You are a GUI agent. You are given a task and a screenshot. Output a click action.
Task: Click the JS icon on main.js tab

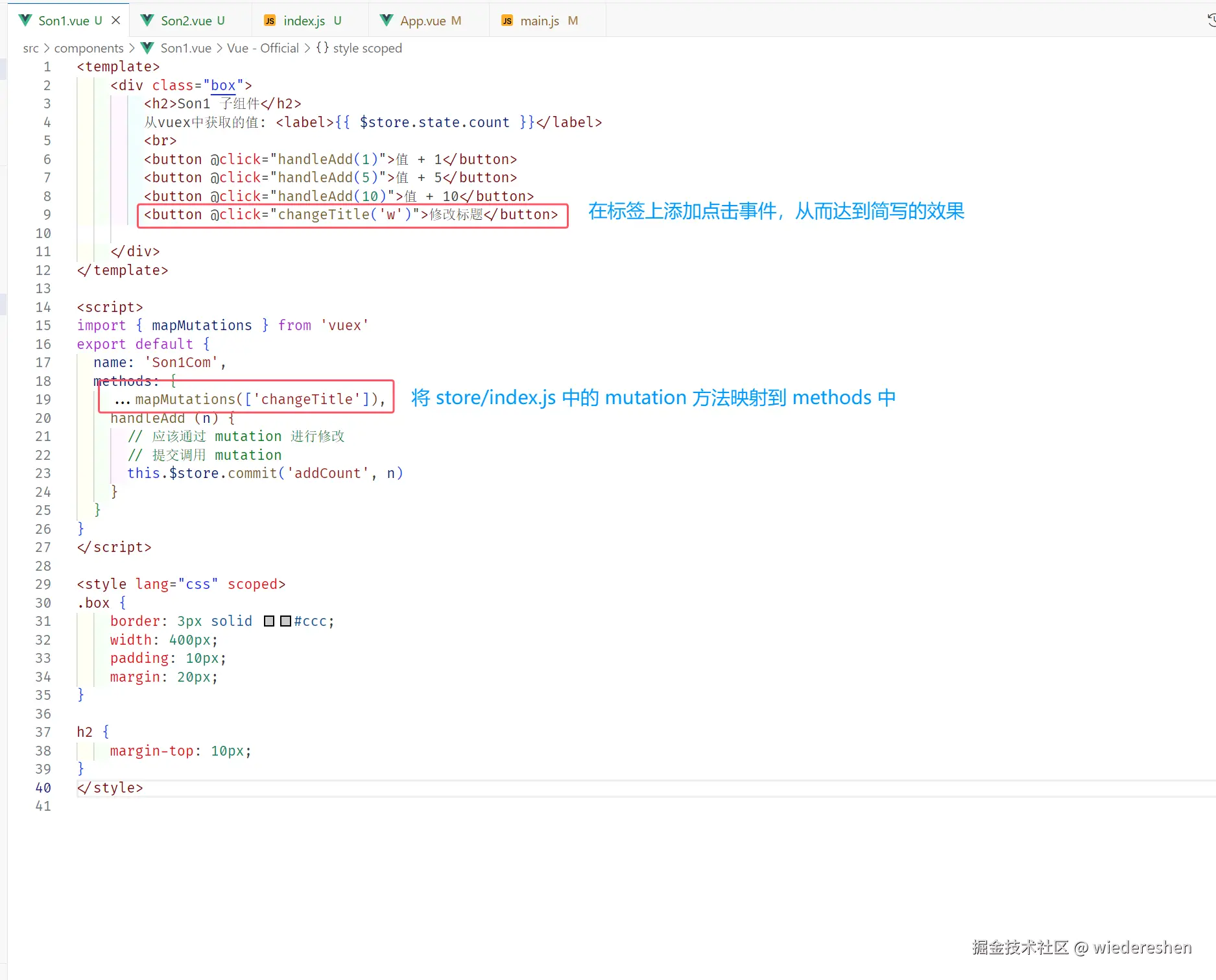507,20
